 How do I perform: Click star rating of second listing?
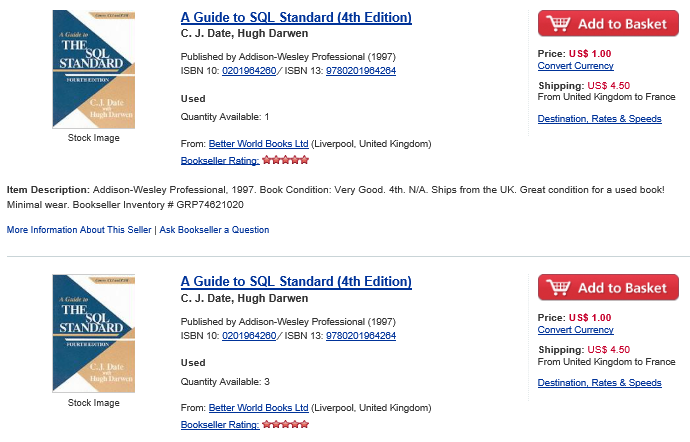[286, 424]
